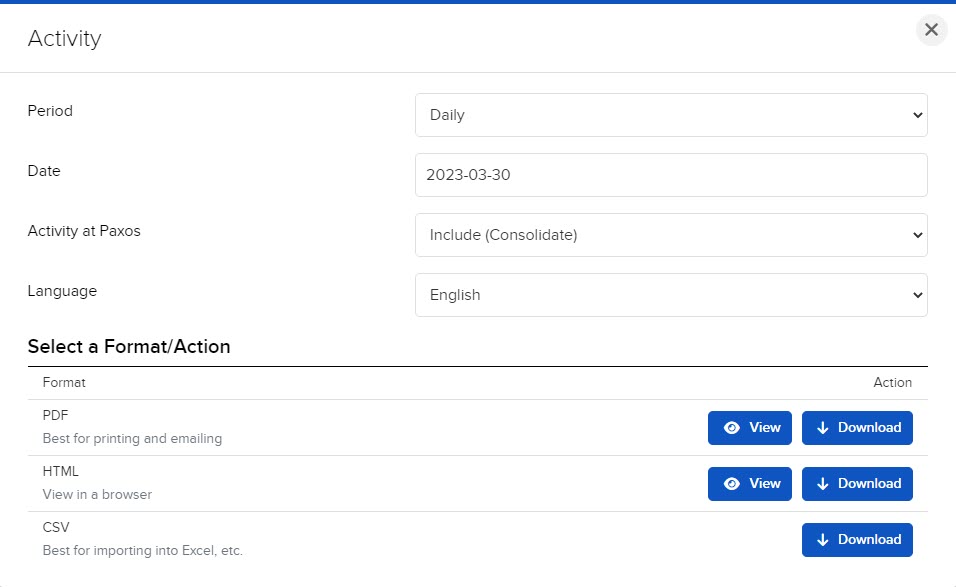Viewport: 956px width, 587px height.
Task: Click the Format column header
Action: 64,382
